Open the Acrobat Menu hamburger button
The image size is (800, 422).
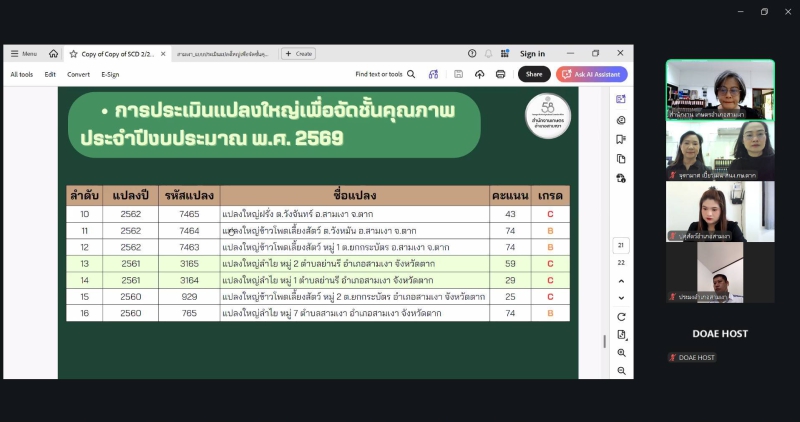point(23,54)
